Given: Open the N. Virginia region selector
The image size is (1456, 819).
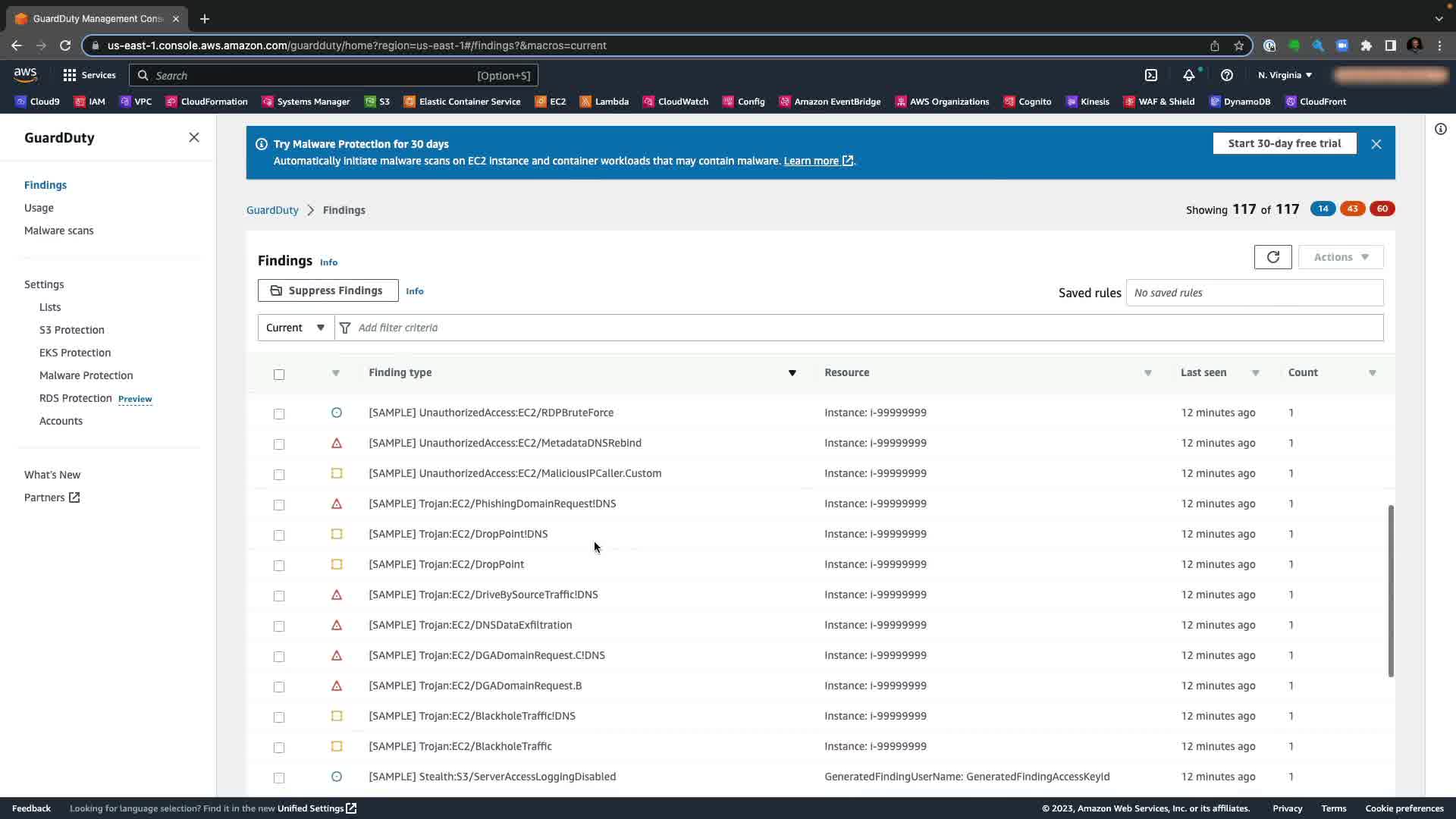Looking at the screenshot, I should pos(1285,75).
